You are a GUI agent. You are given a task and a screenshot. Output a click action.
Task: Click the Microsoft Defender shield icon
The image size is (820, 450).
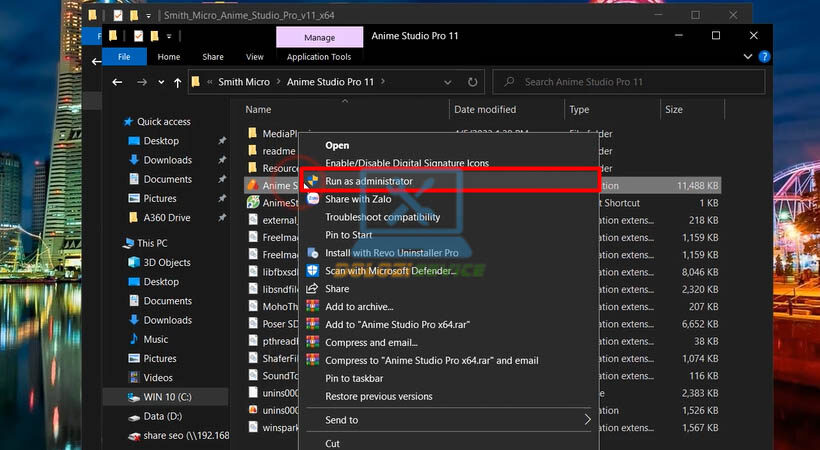313,271
